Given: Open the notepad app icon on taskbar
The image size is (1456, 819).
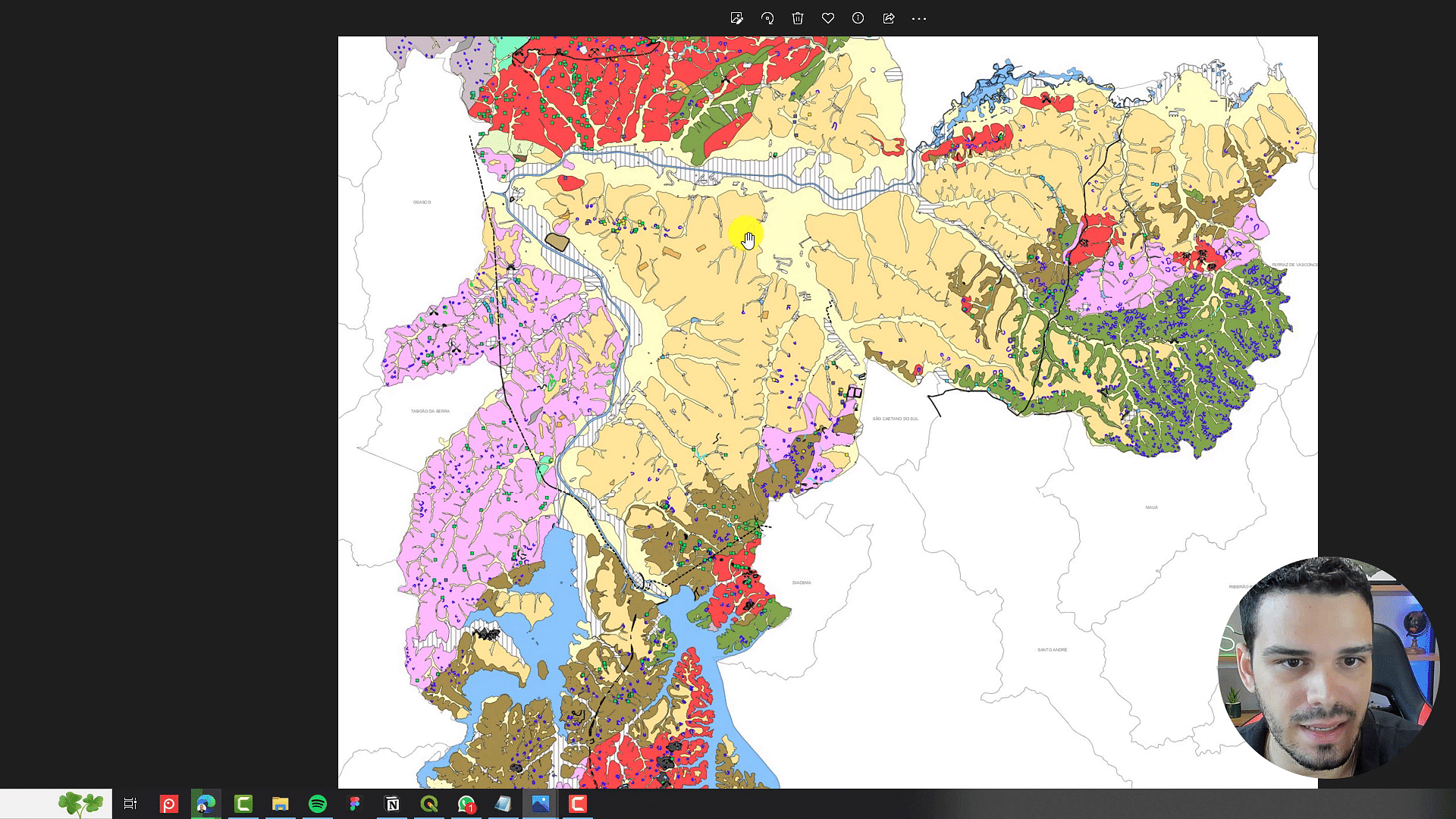Looking at the screenshot, I should point(504,804).
